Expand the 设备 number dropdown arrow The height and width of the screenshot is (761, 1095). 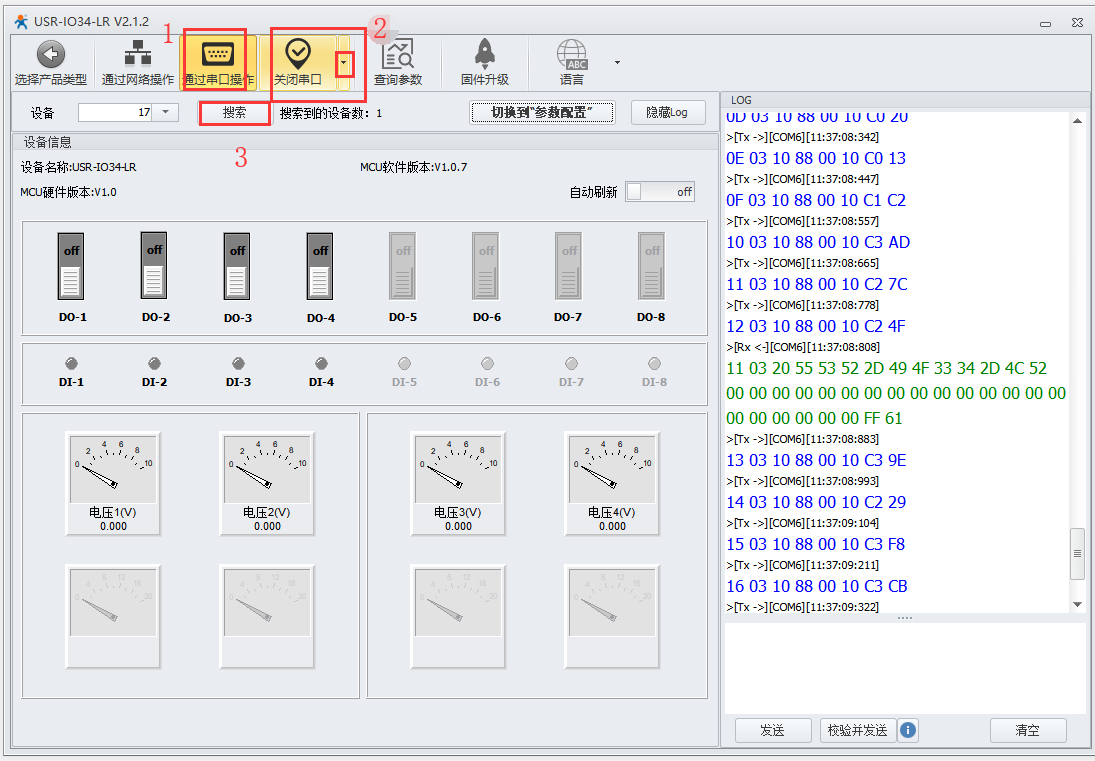(166, 112)
